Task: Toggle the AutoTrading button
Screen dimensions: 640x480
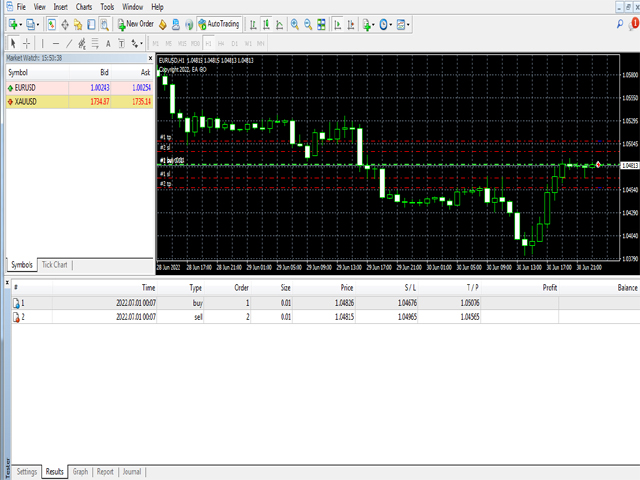Action: coord(219,24)
